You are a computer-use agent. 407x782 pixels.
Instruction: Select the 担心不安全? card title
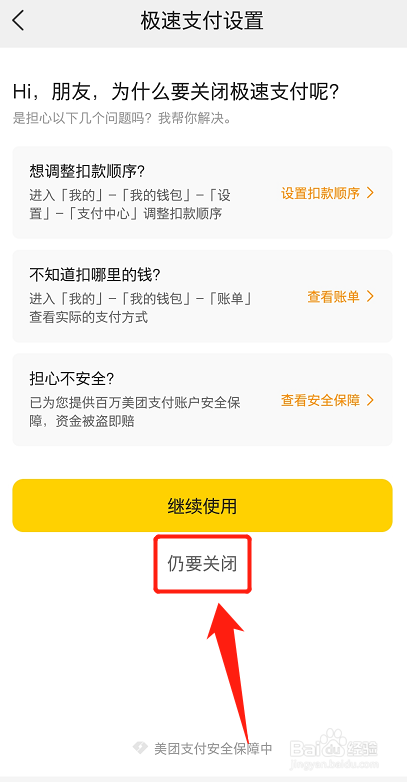click(72, 379)
